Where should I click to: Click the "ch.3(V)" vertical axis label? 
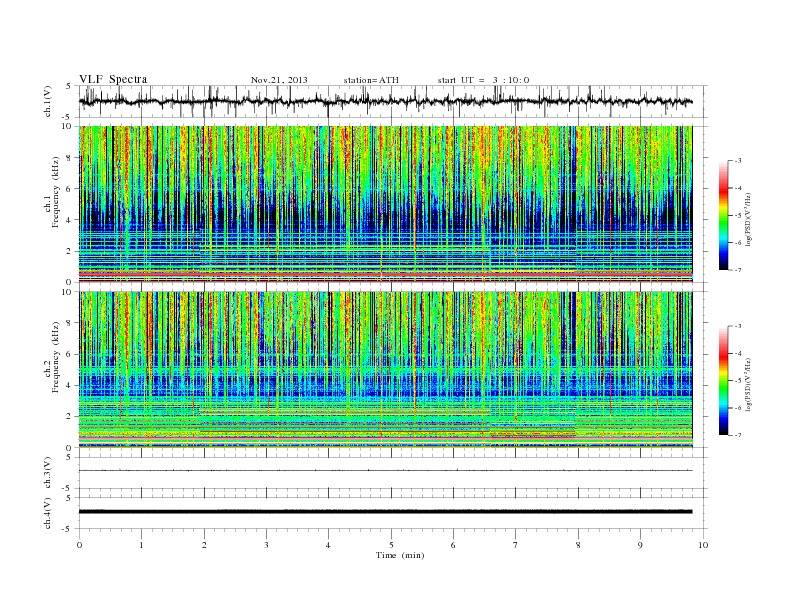(48, 473)
